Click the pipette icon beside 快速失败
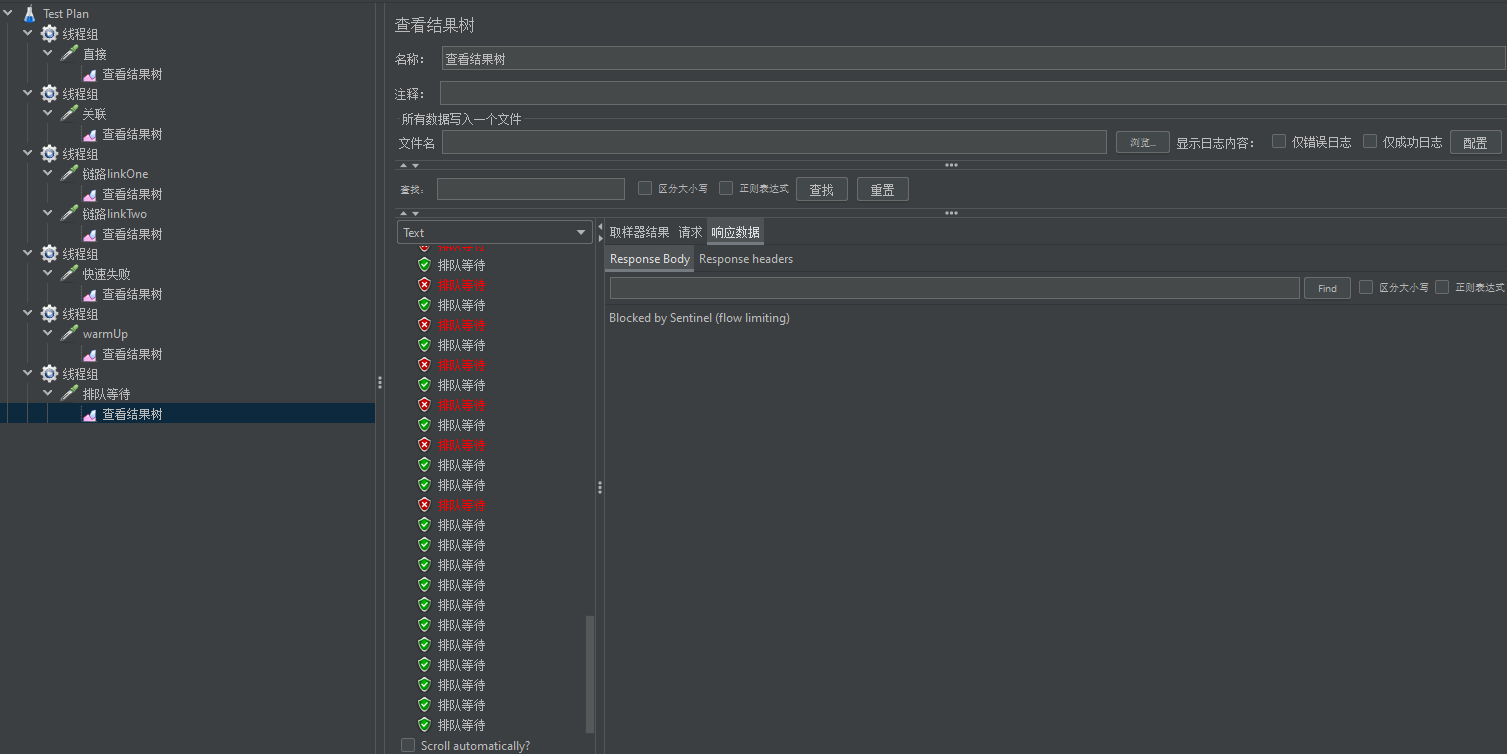 coord(69,274)
